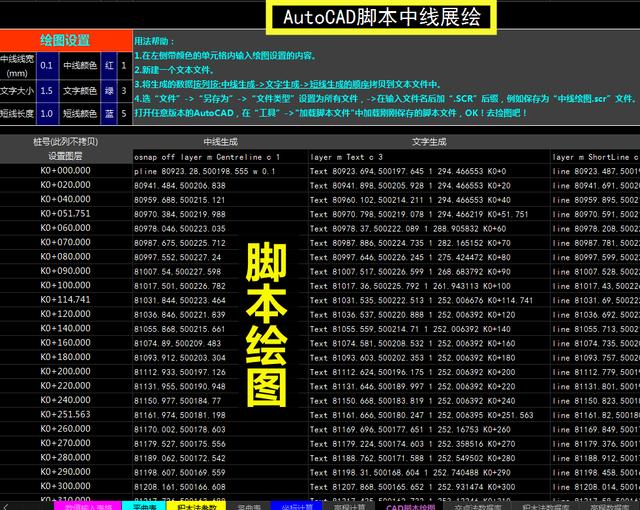This screenshot has height=510, width=640.
Task: Select the 文字大小 label cell
Action: click(18, 91)
